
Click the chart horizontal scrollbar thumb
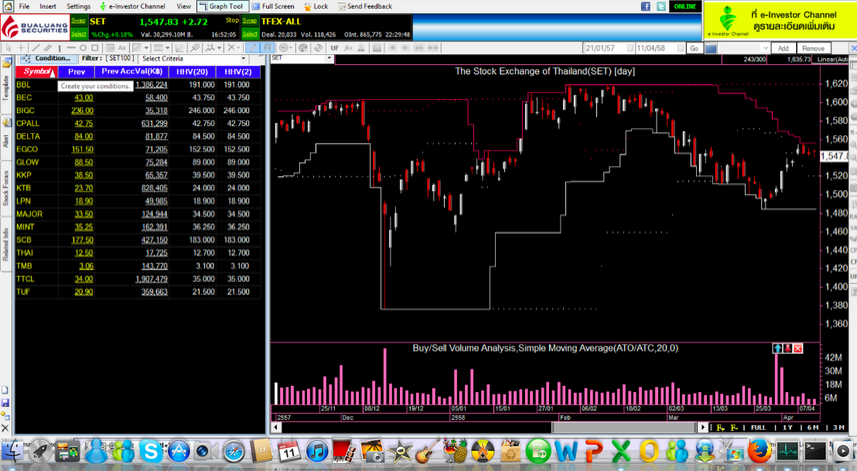(x=623, y=427)
